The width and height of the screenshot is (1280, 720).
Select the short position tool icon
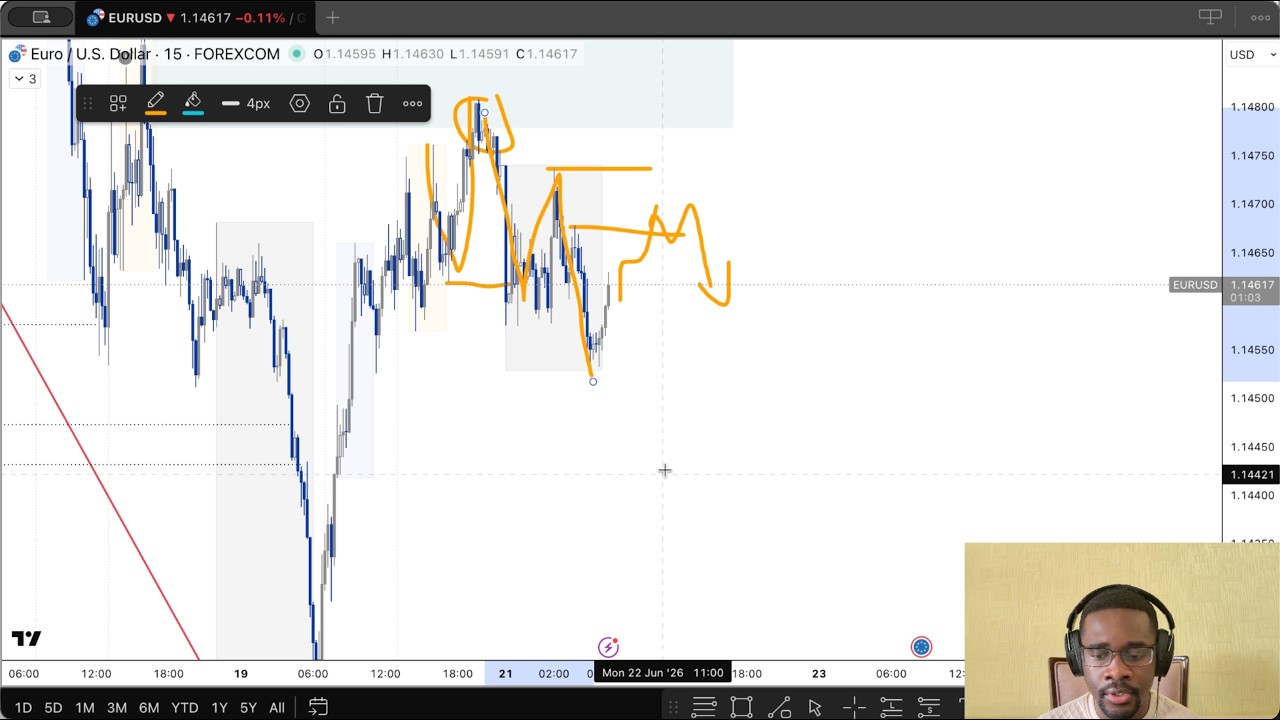point(928,707)
